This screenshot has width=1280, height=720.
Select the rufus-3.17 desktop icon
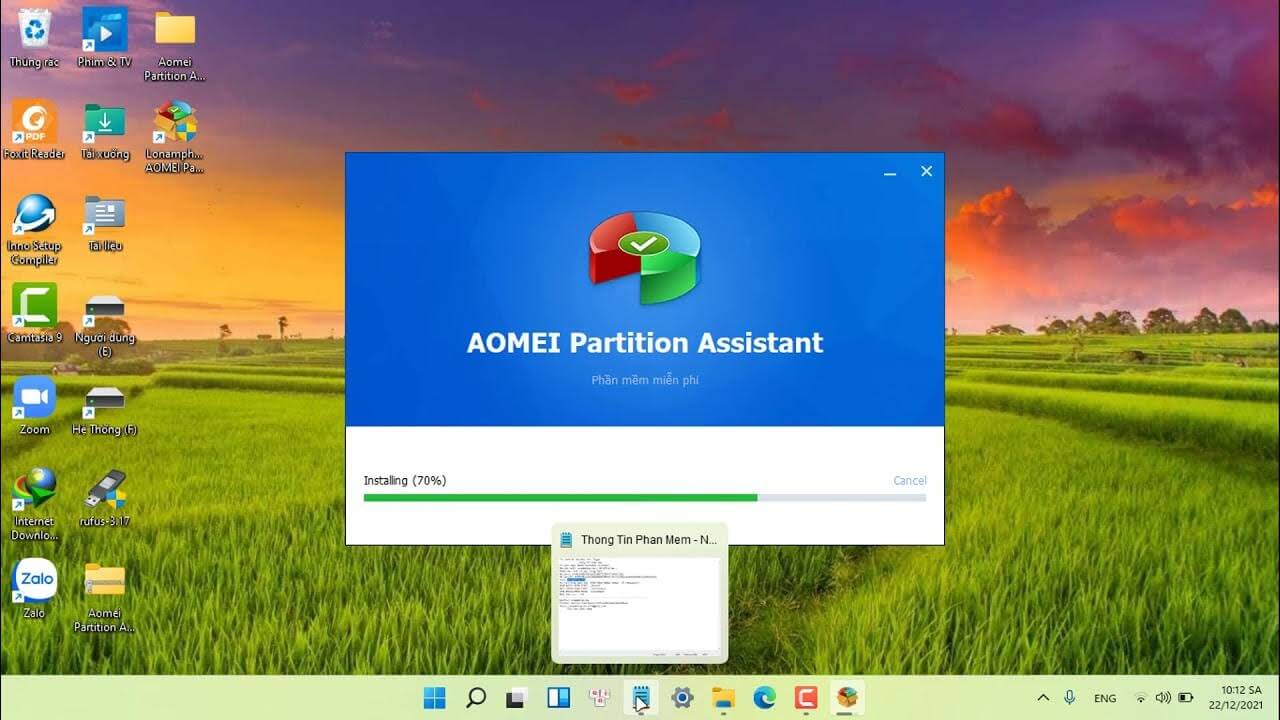pos(105,497)
